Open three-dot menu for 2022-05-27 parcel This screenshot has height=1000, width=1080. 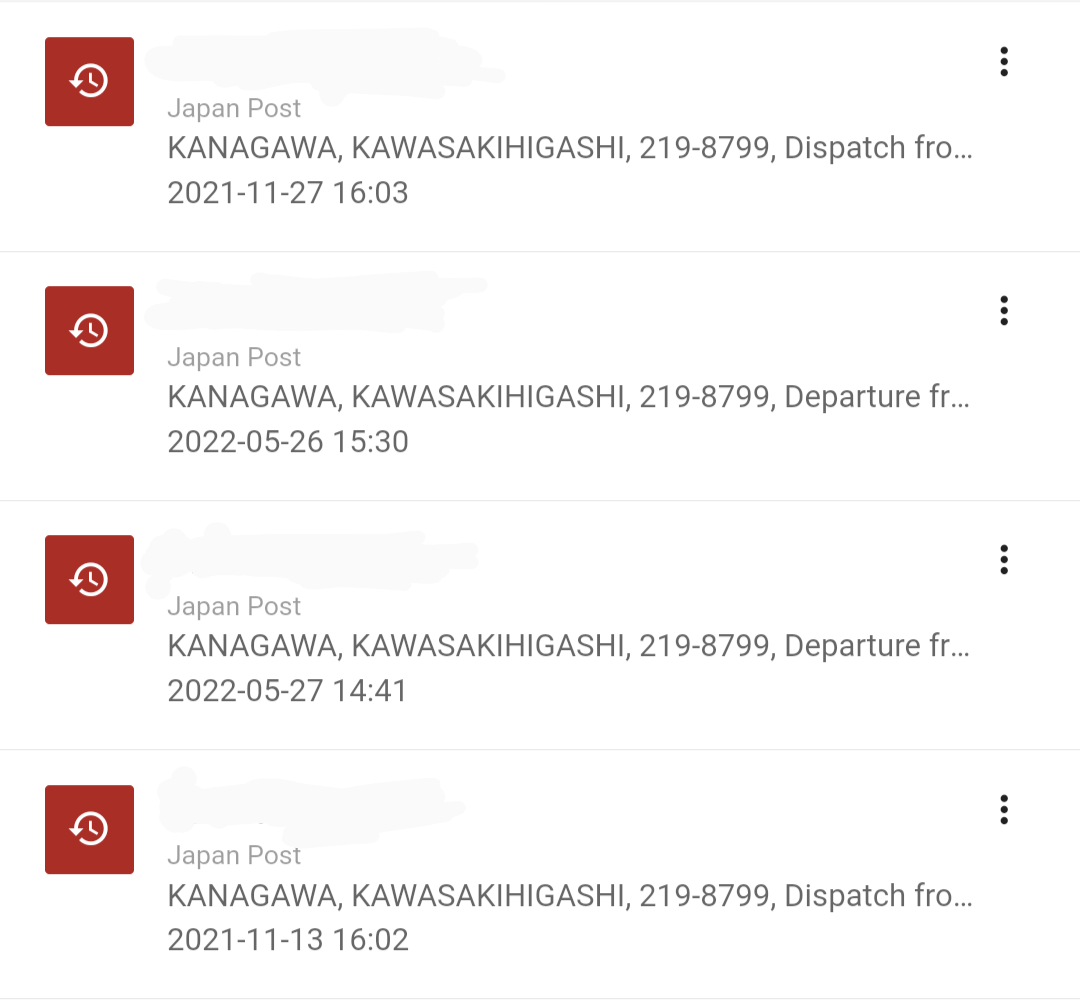(x=1004, y=559)
